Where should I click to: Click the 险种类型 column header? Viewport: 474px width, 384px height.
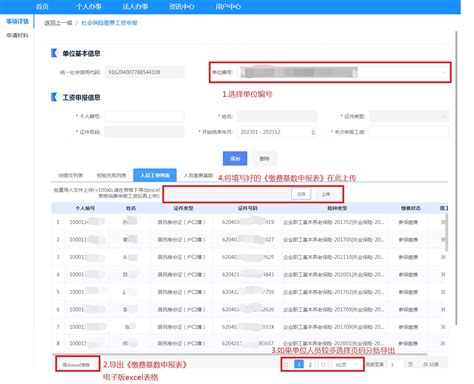tap(337, 208)
